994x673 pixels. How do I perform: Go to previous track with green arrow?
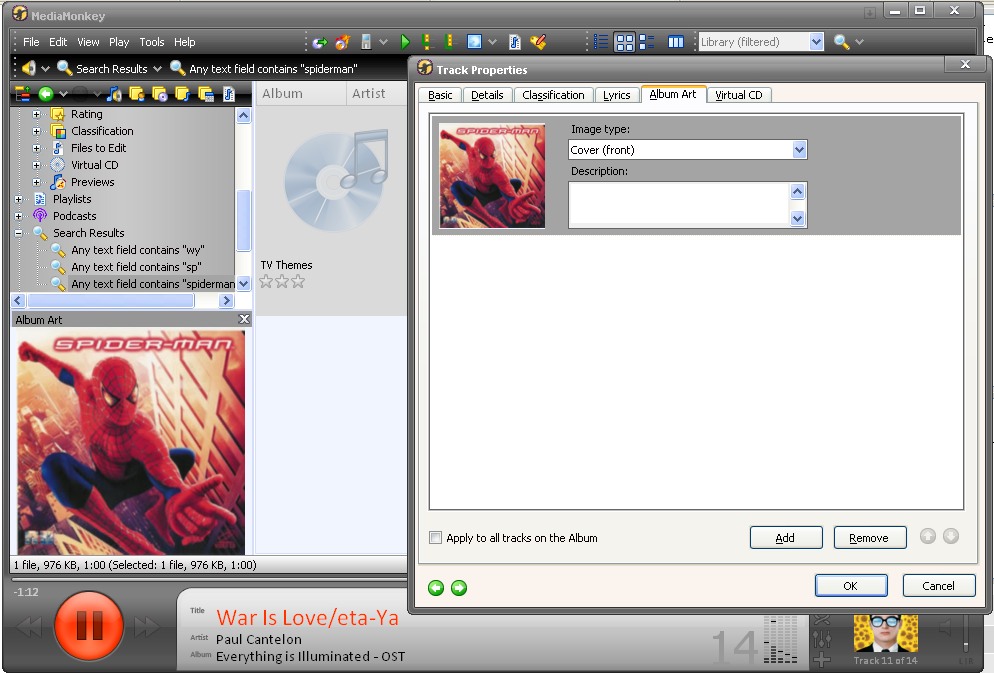[x=436, y=588]
